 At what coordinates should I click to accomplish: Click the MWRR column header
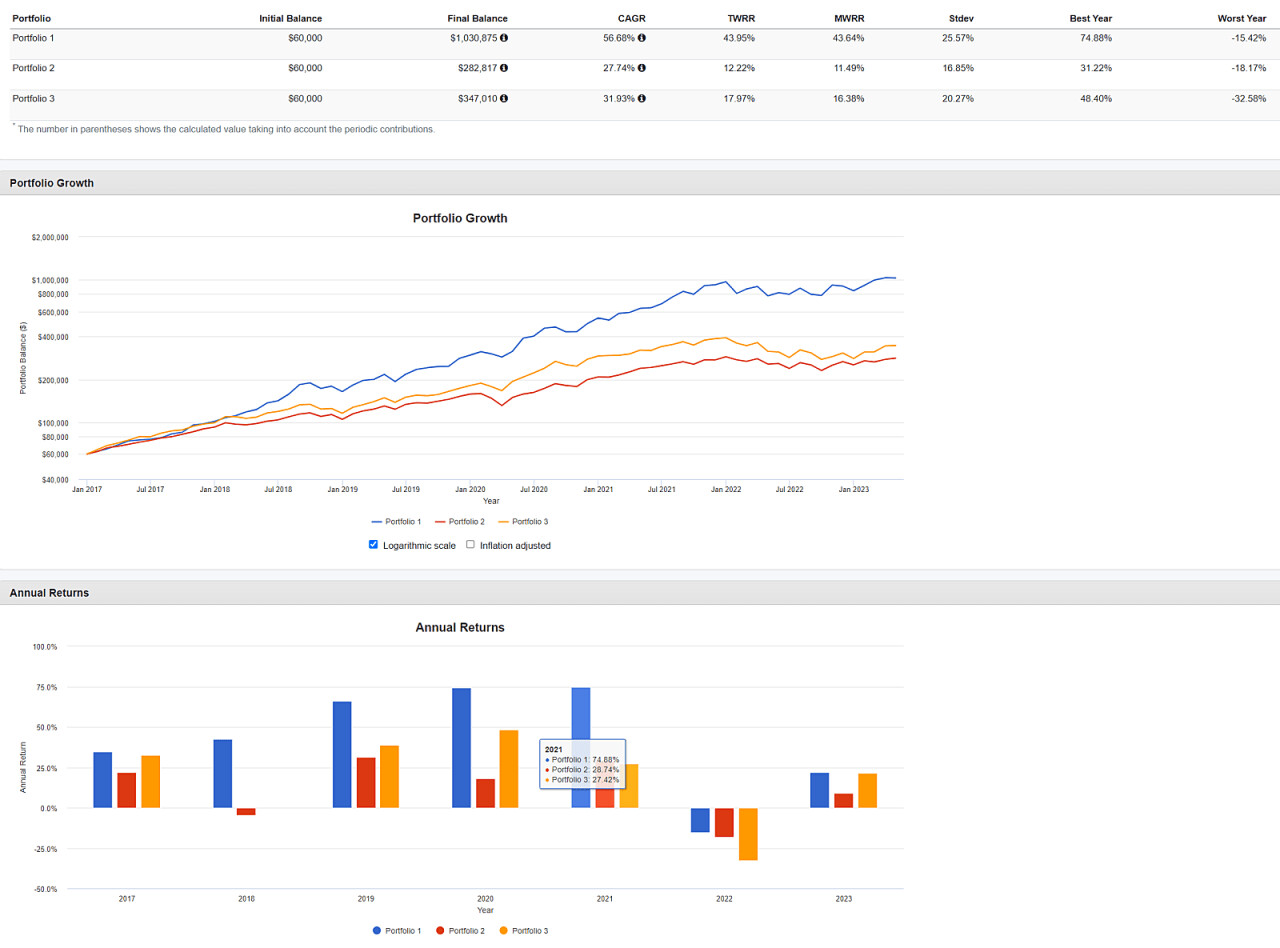point(850,18)
